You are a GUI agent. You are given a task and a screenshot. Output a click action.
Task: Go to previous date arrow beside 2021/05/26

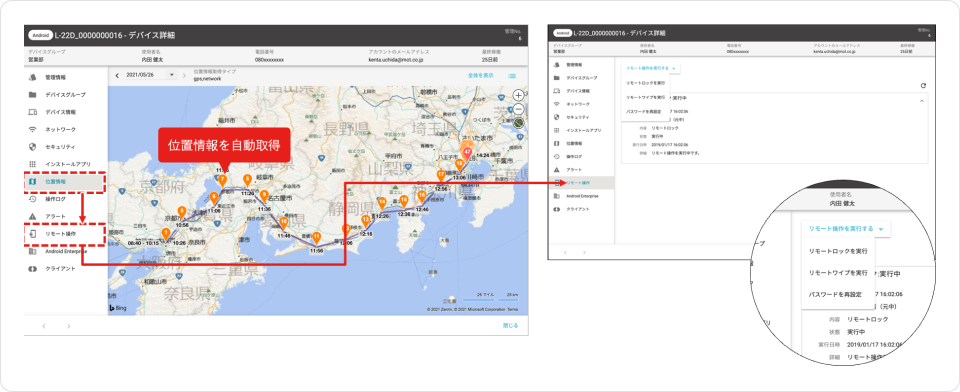[x=116, y=75]
